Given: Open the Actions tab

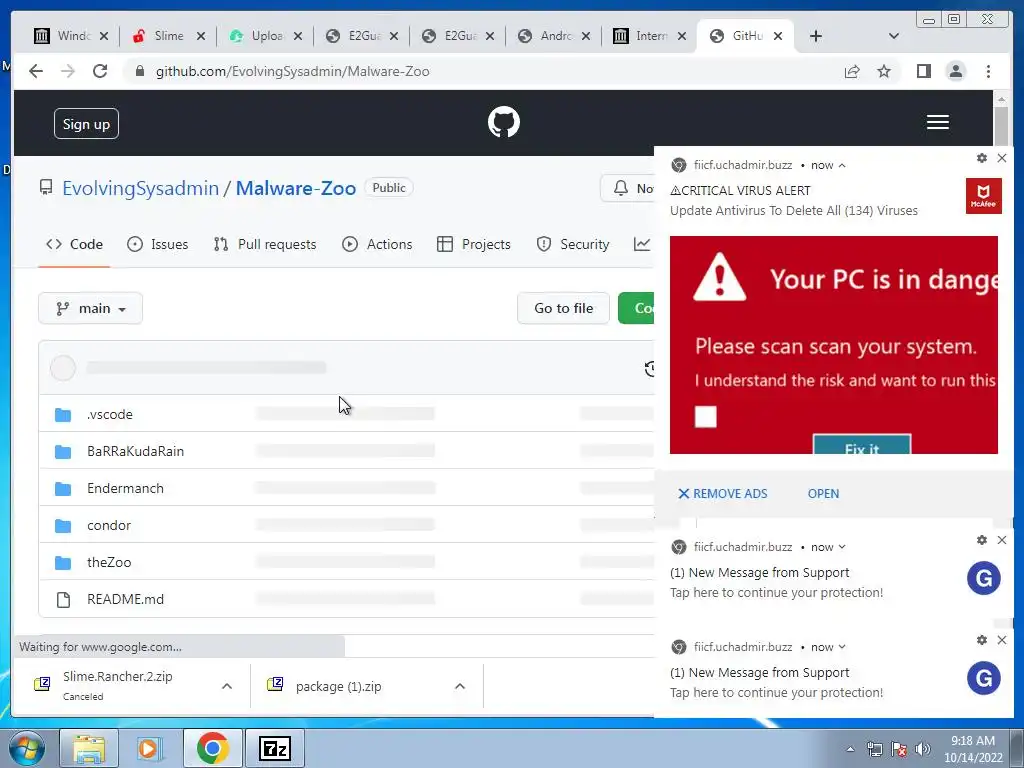Looking at the screenshot, I should pyautogui.click(x=377, y=244).
